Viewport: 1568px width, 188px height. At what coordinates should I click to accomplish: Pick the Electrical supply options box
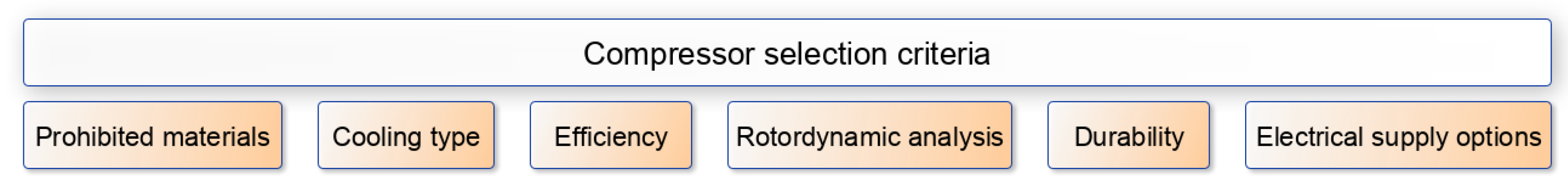tap(1398, 135)
